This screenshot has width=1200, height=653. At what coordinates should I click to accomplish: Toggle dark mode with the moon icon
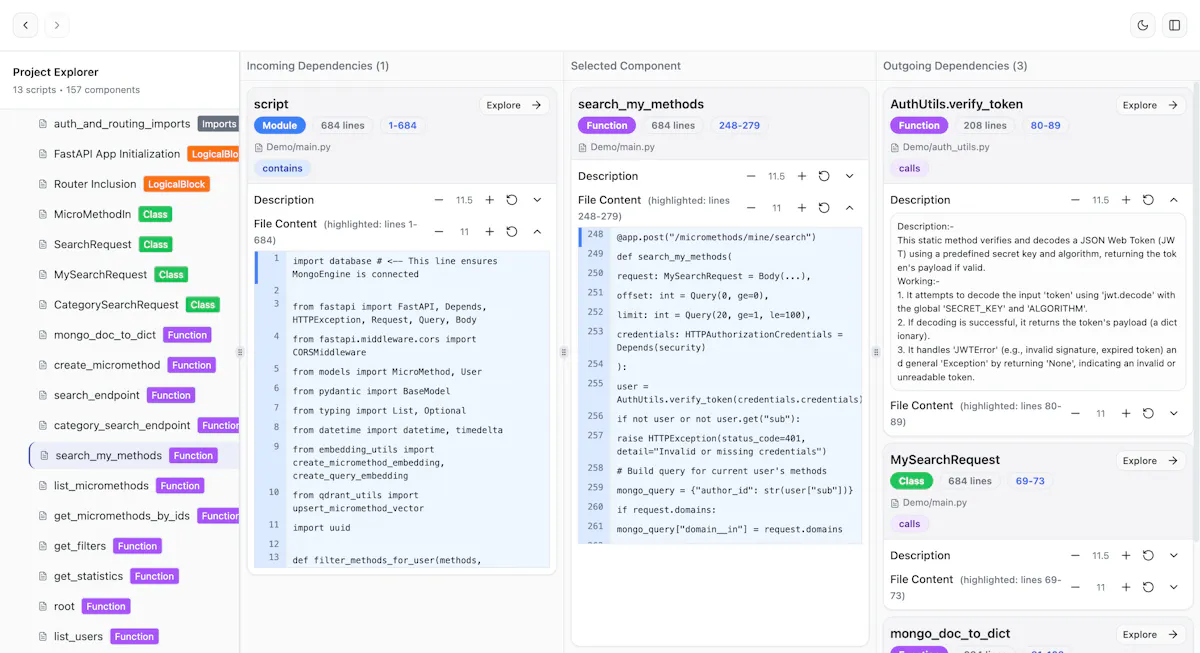coord(1143,25)
